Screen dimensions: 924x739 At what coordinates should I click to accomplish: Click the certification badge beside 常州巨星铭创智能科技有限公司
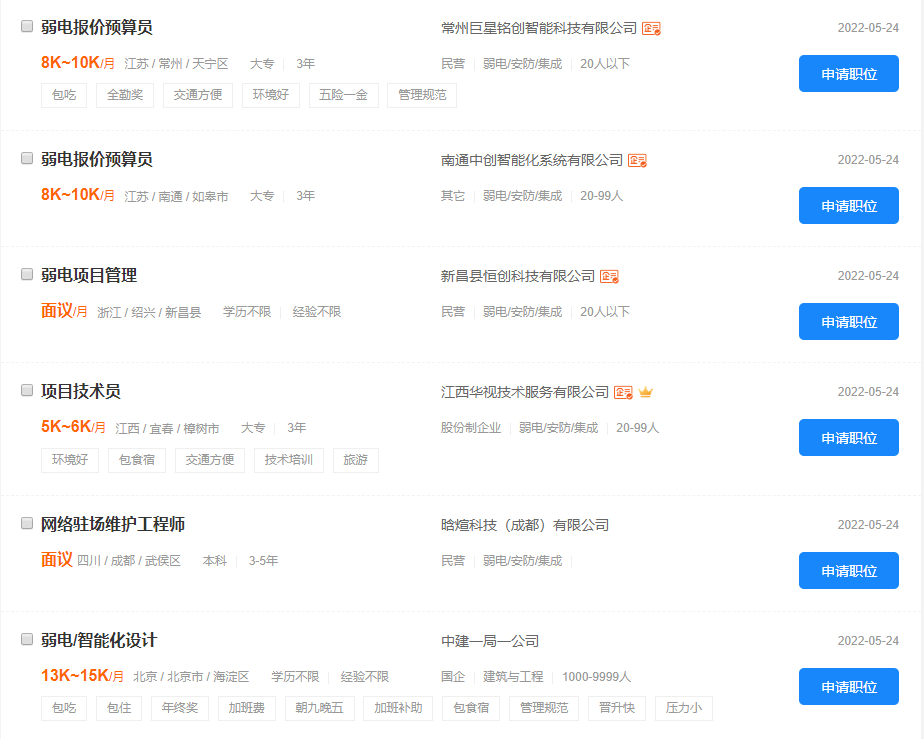(x=651, y=28)
